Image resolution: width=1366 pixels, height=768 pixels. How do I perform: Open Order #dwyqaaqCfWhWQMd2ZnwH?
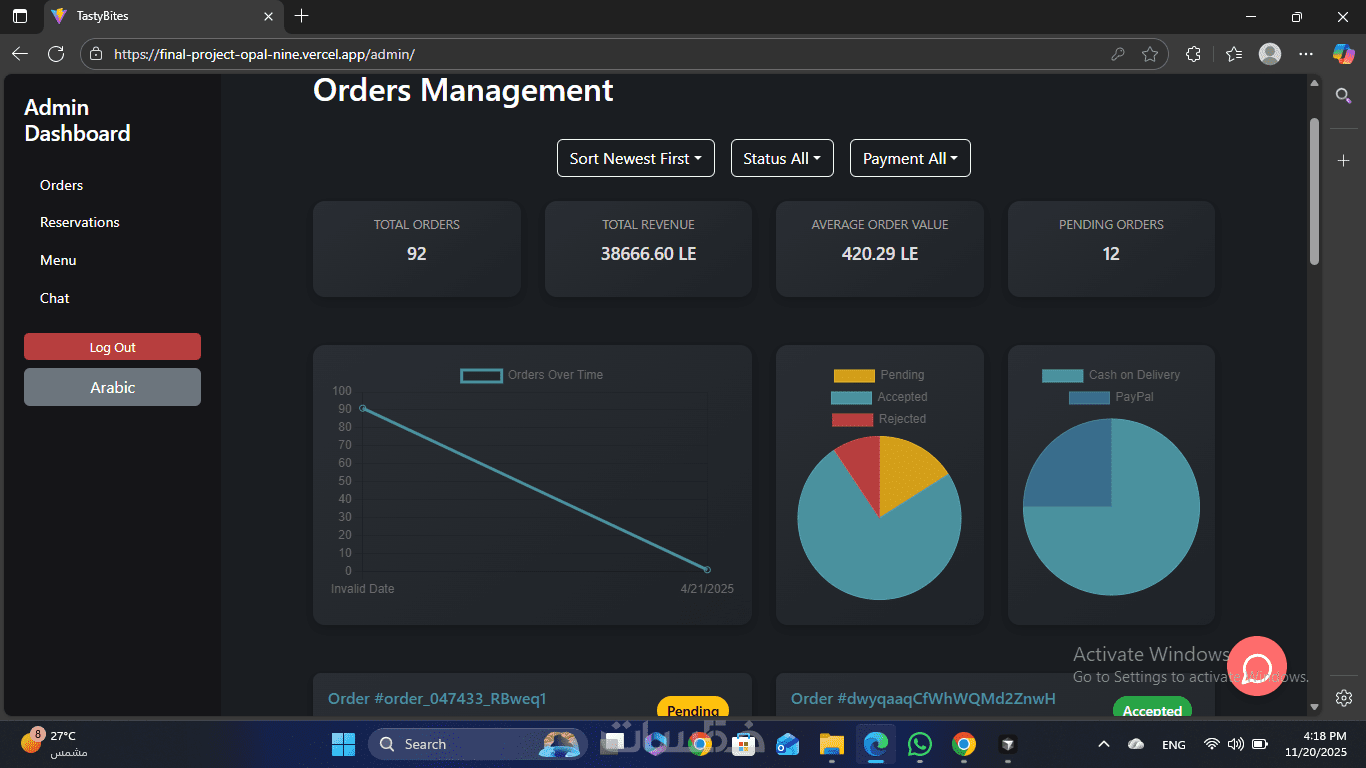click(x=923, y=698)
